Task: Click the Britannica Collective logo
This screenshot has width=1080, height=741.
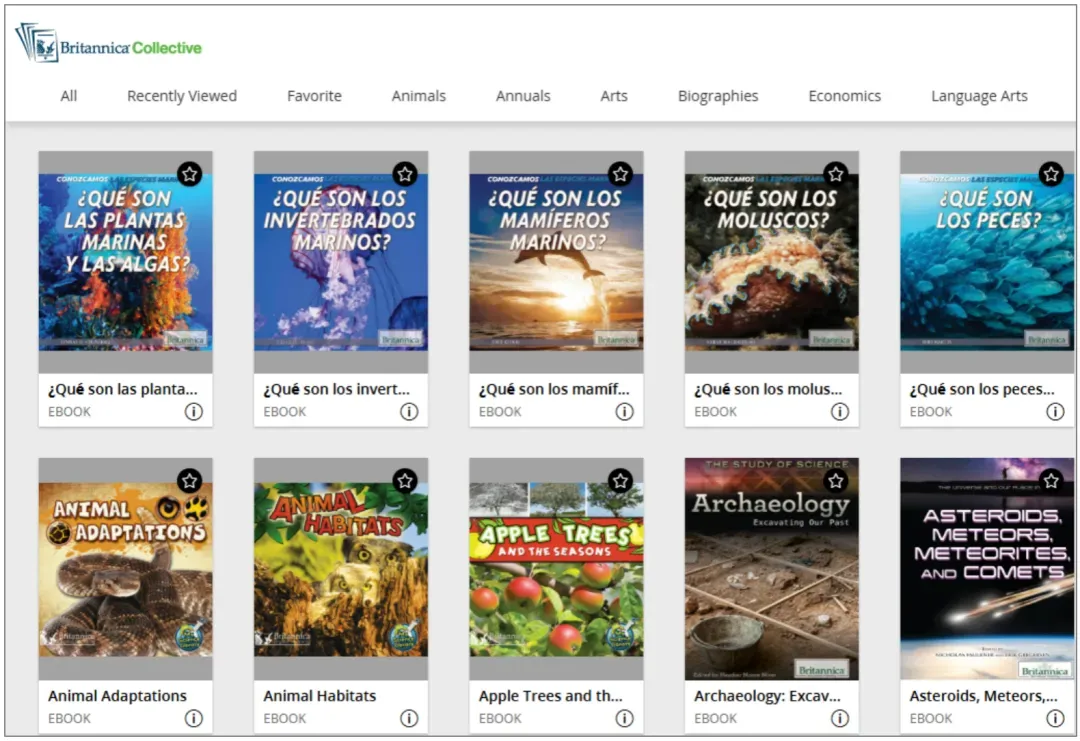Action: (109, 43)
